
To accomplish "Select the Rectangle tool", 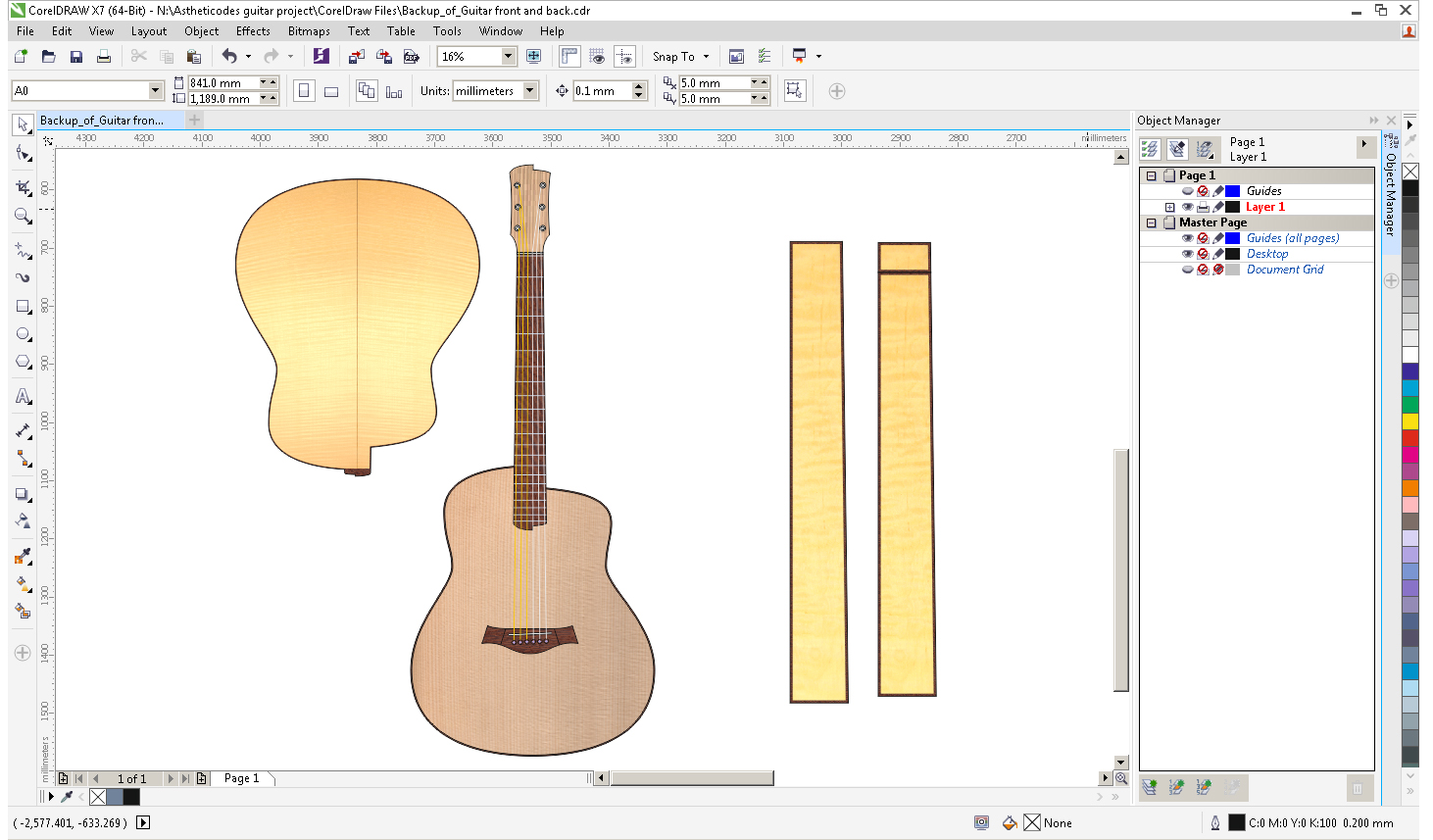I will pos(23,307).
